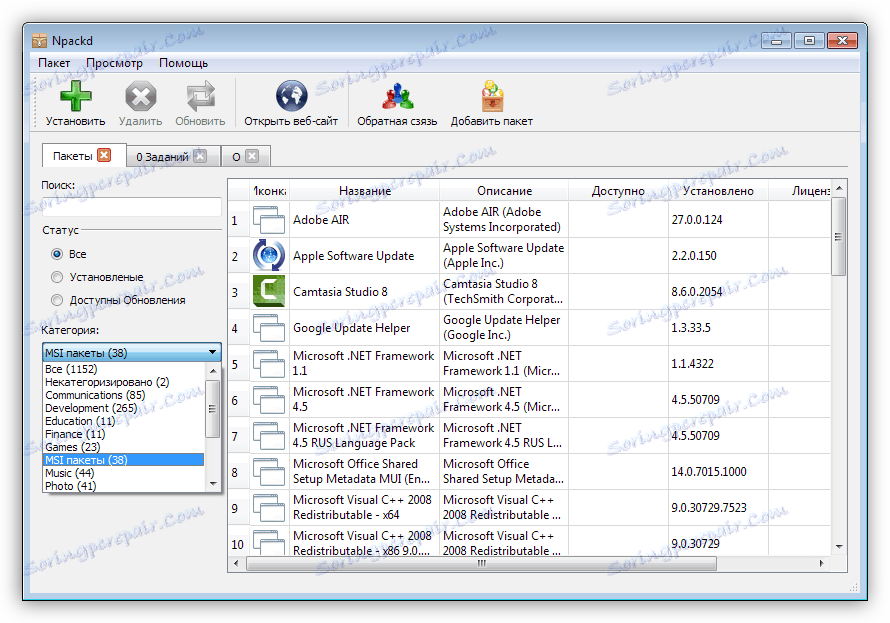Select row number 2 header
The image size is (890, 623).
pyautogui.click(x=238, y=256)
